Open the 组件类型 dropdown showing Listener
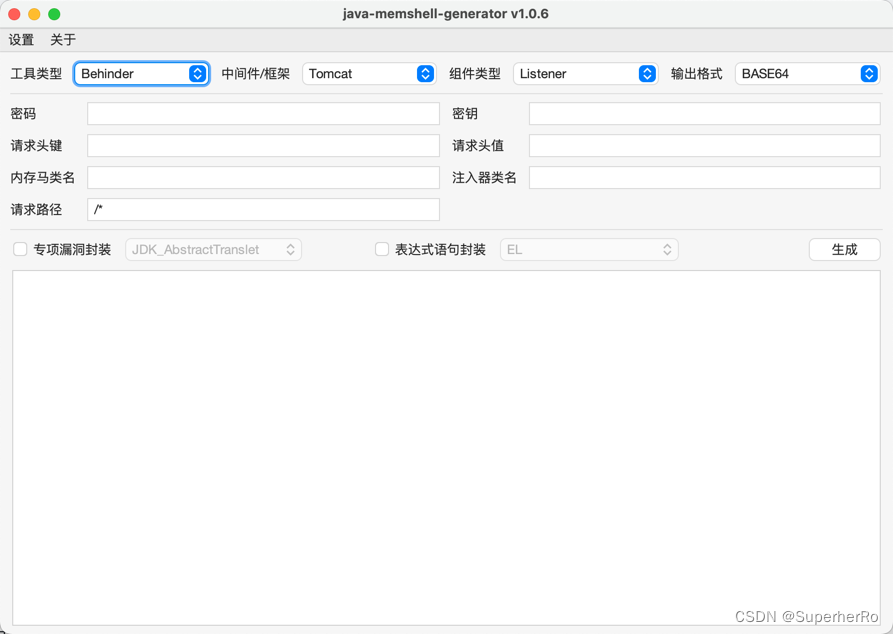Image resolution: width=893 pixels, height=634 pixels. tap(585, 73)
